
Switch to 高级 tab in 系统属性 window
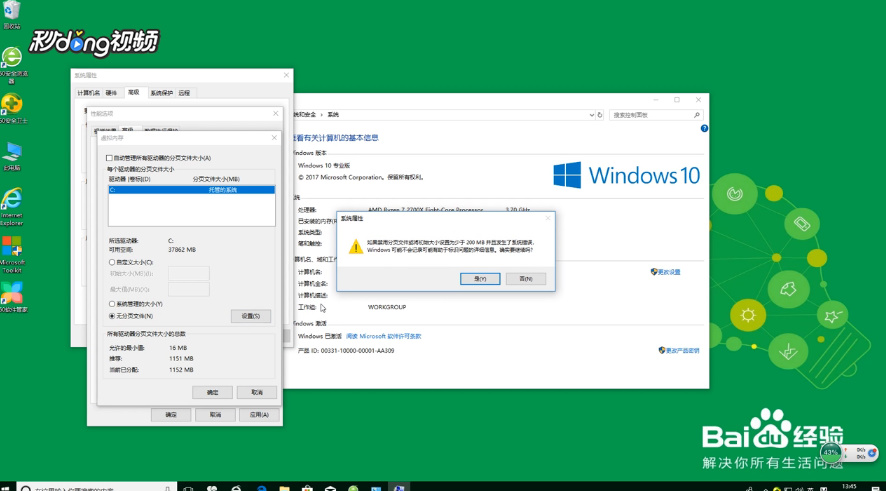click(x=133, y=92)
